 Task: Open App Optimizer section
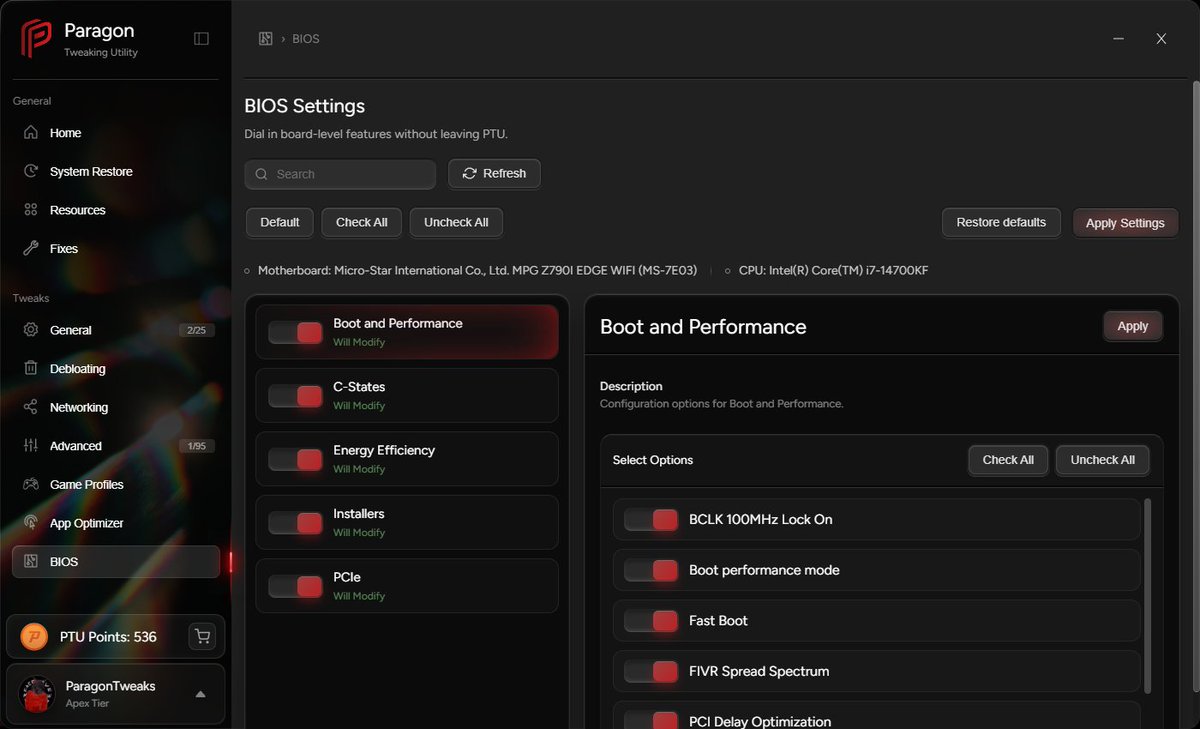coord(116,523)
